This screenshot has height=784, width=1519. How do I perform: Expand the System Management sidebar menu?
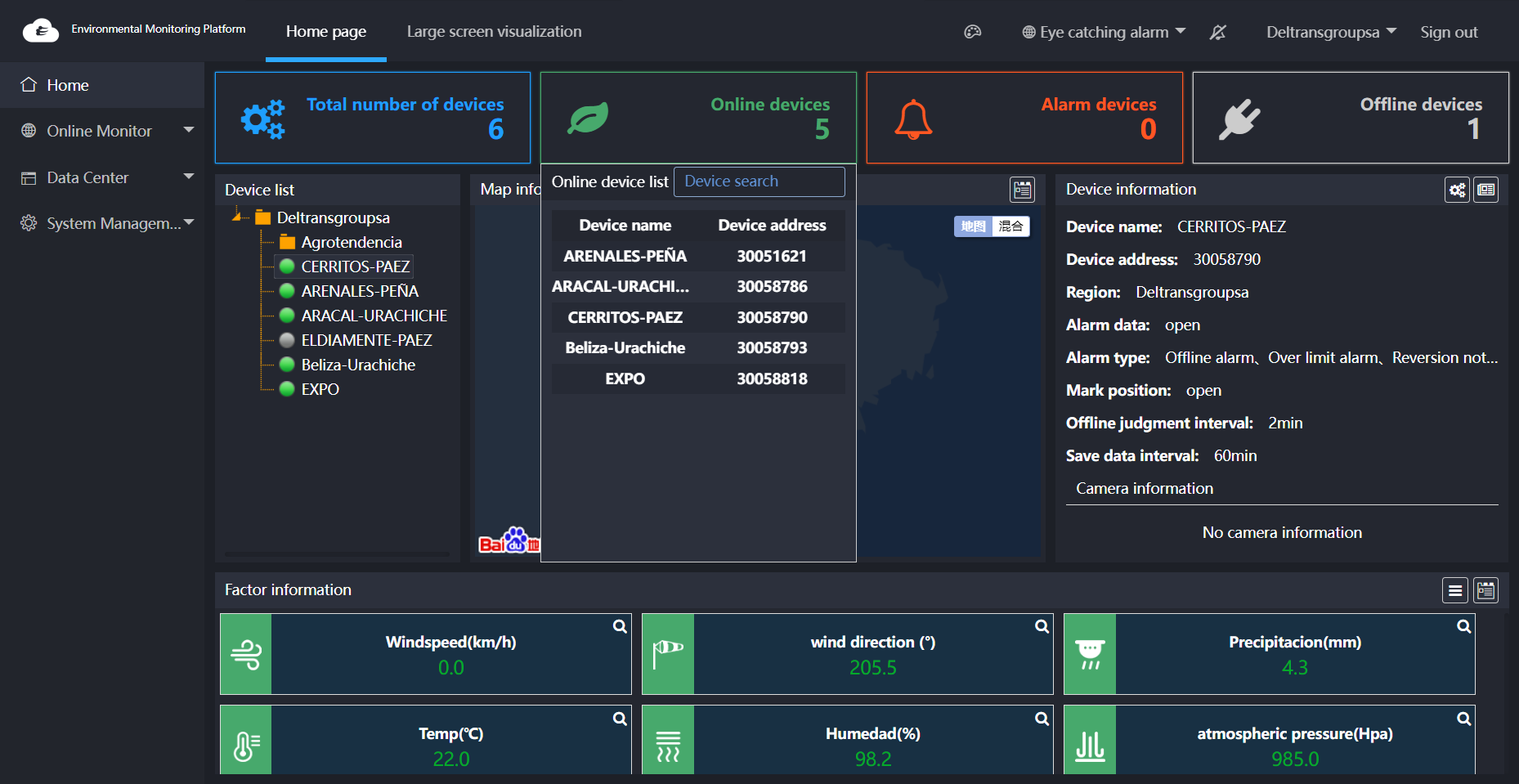tap(102, 223)
